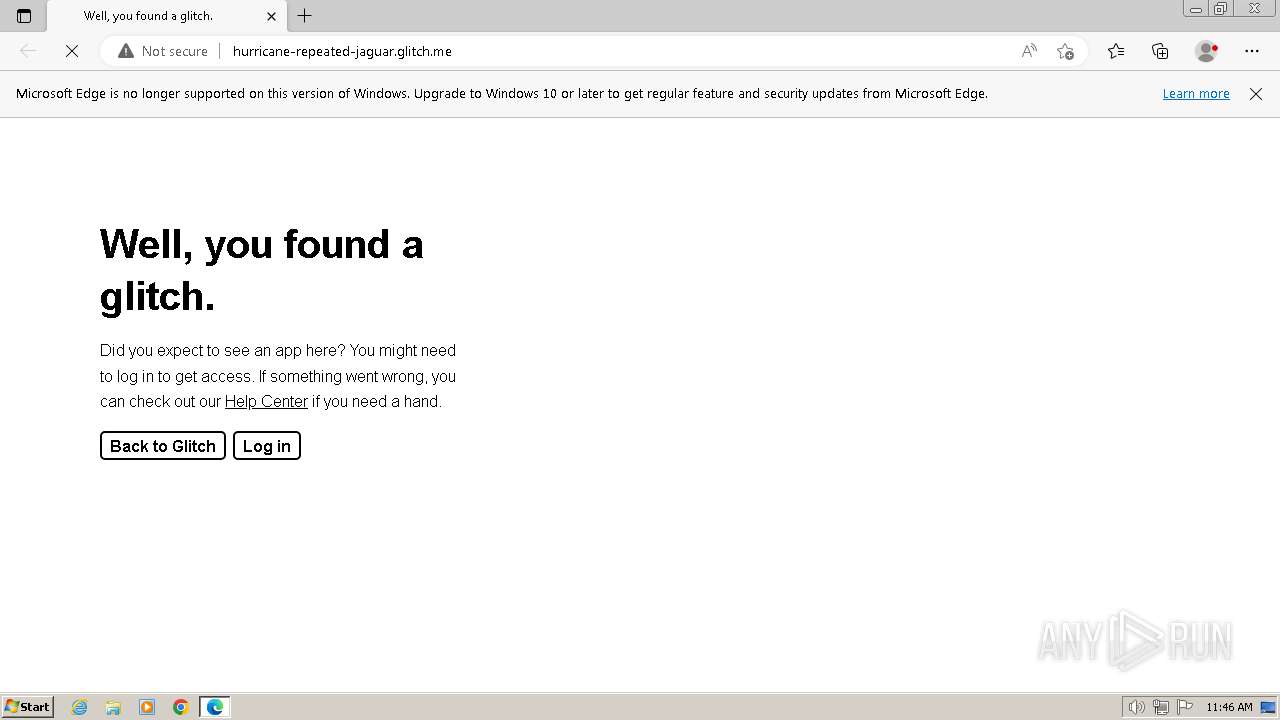Launch Google Chrome from taskbar
This screenshot has width=1280, height=720.
(181, 707)
